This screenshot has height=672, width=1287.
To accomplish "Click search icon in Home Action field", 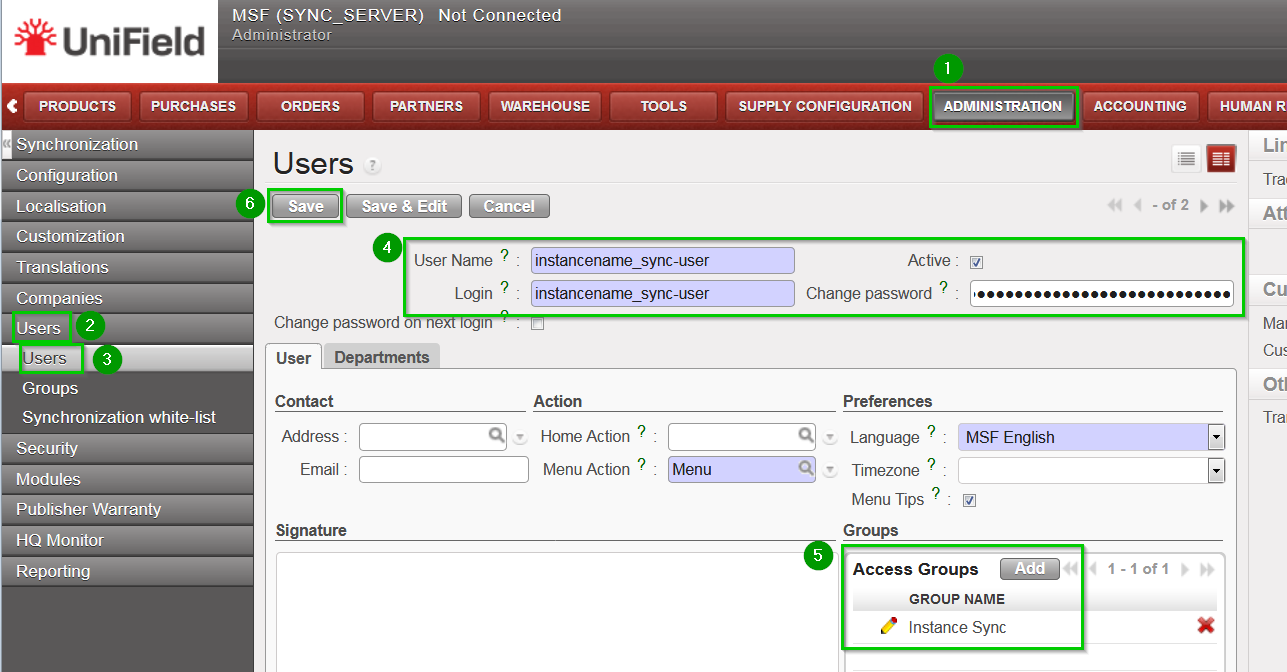I will (805, 436).
